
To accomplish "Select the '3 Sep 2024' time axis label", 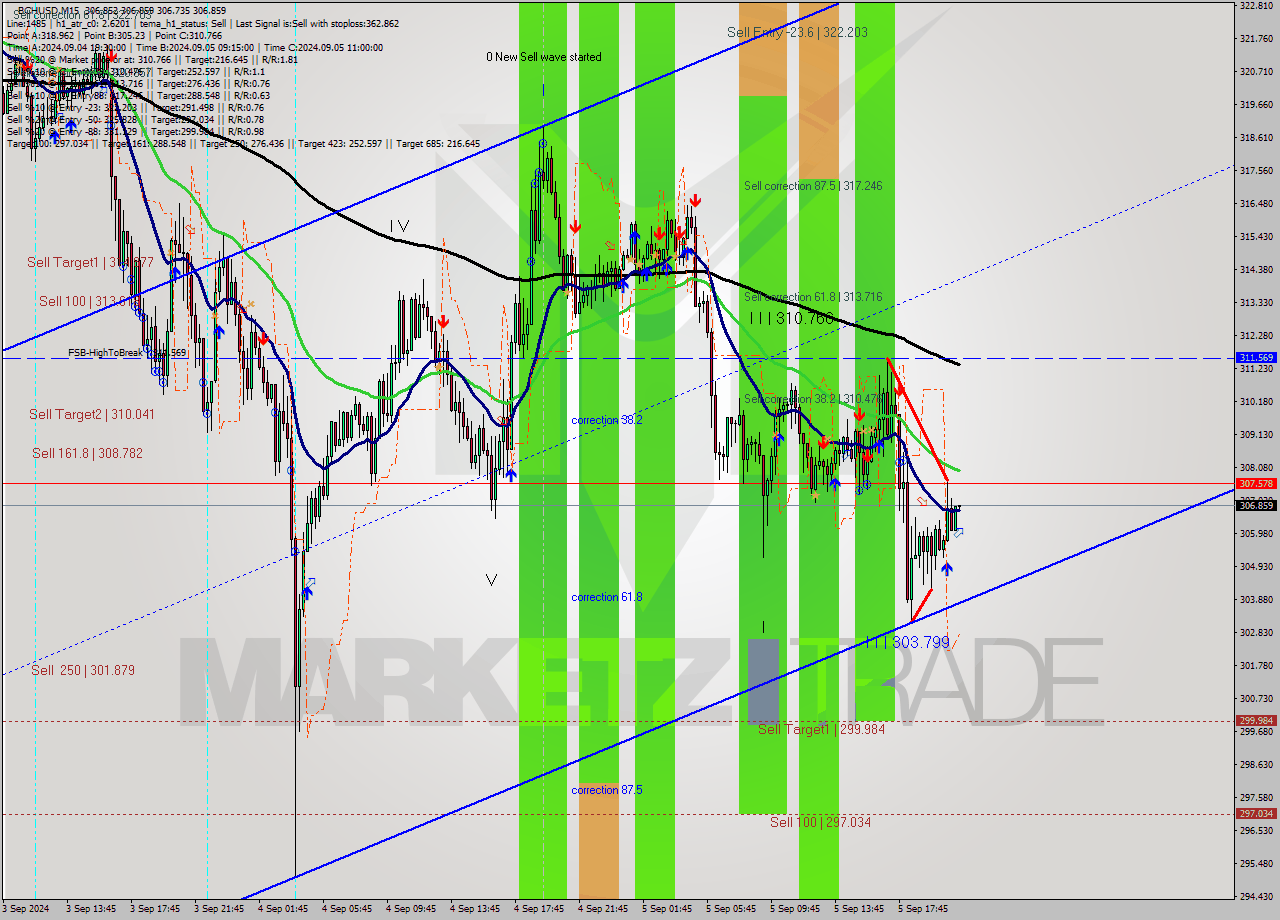I will point(28,909).
